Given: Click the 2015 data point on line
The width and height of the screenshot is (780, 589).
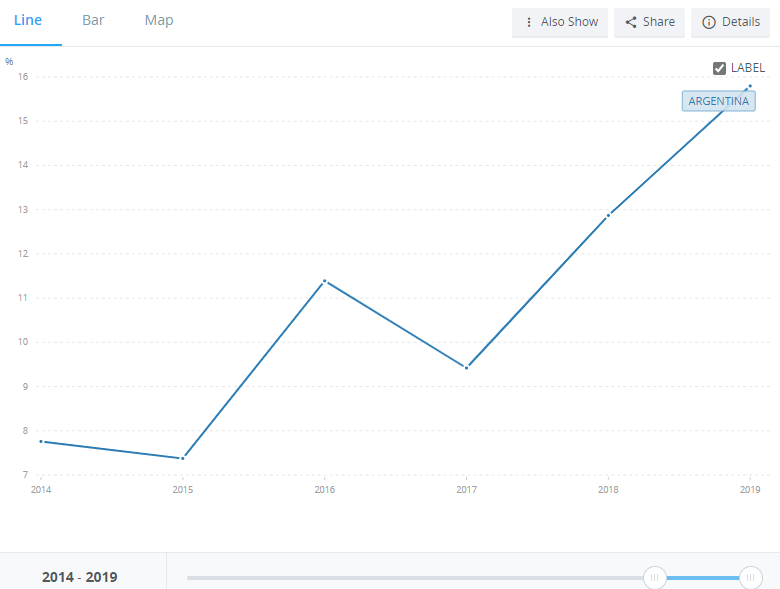Looking at the screenshot, I should click(x=182, y=458).
